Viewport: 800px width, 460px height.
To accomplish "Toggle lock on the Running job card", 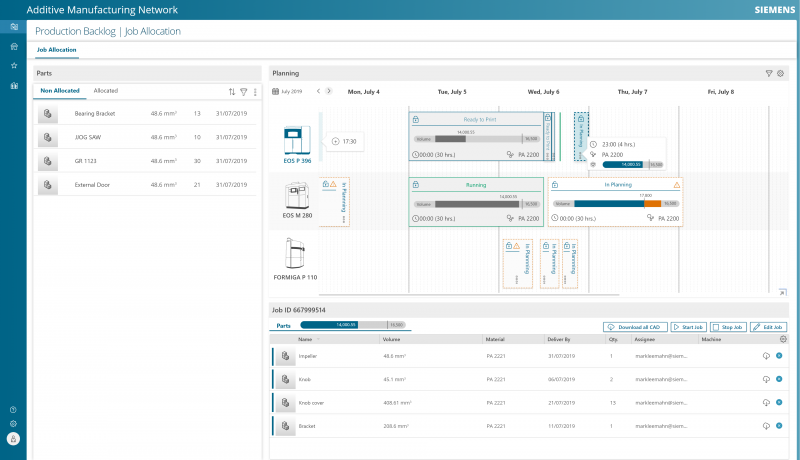I will 415,185.
